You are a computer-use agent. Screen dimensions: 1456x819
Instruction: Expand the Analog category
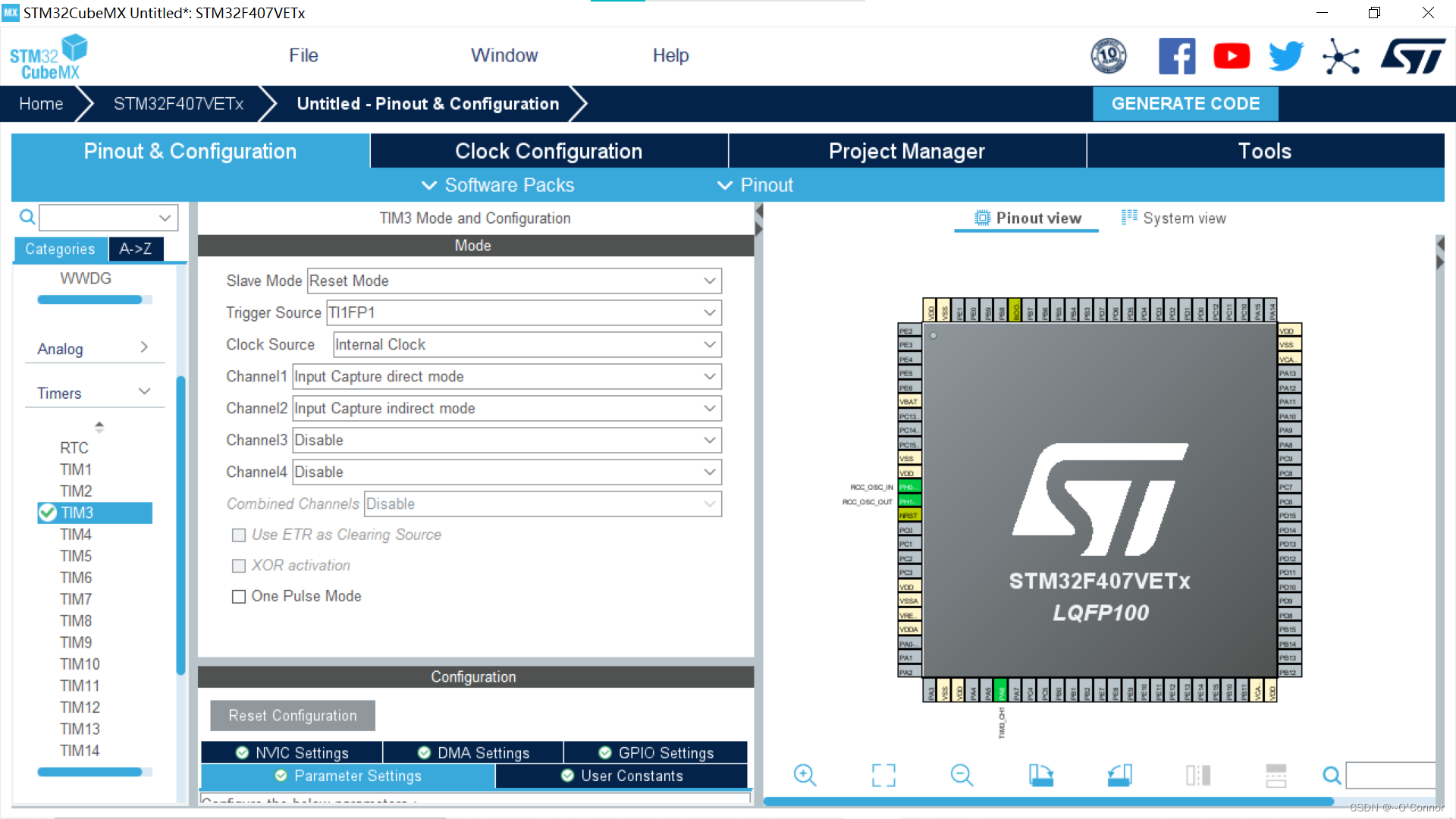[x=93, y=349]
